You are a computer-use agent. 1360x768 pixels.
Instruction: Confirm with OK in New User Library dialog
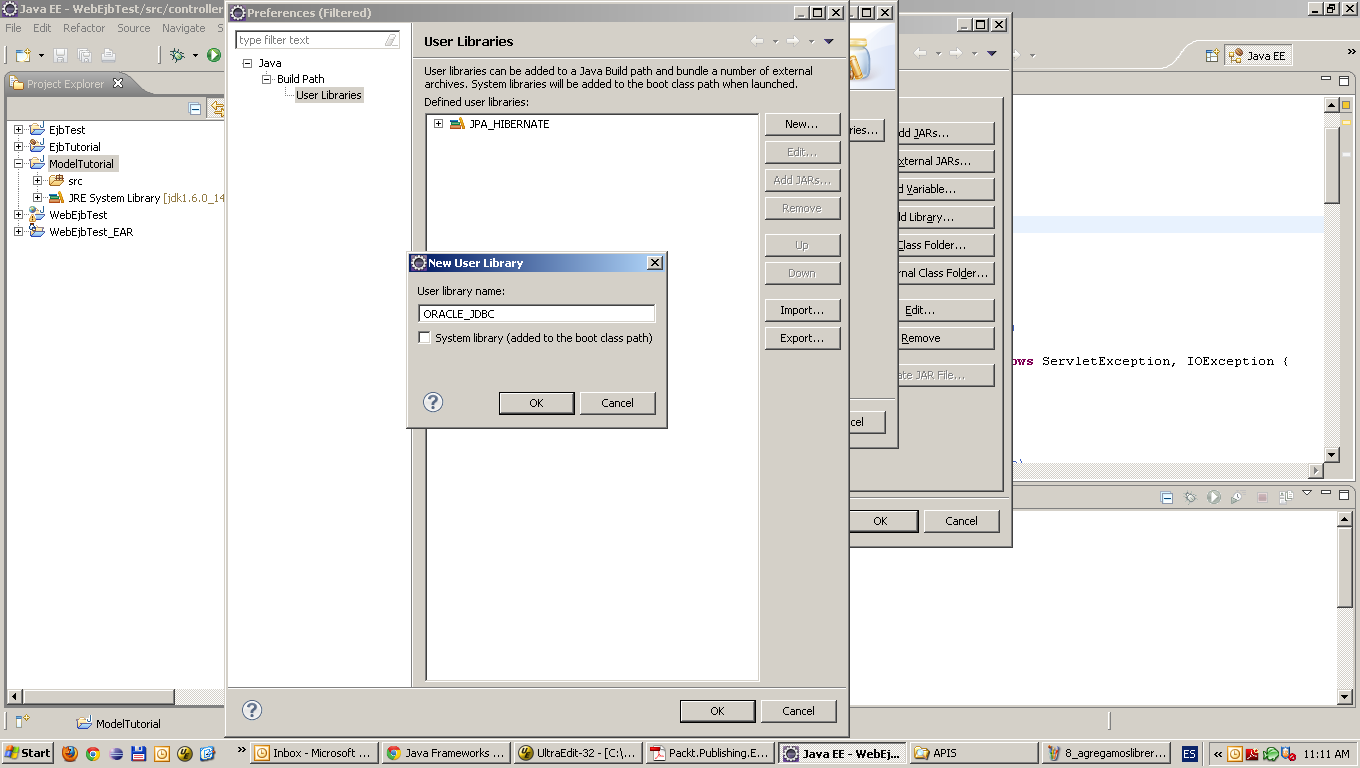click(x=536, y=402)
